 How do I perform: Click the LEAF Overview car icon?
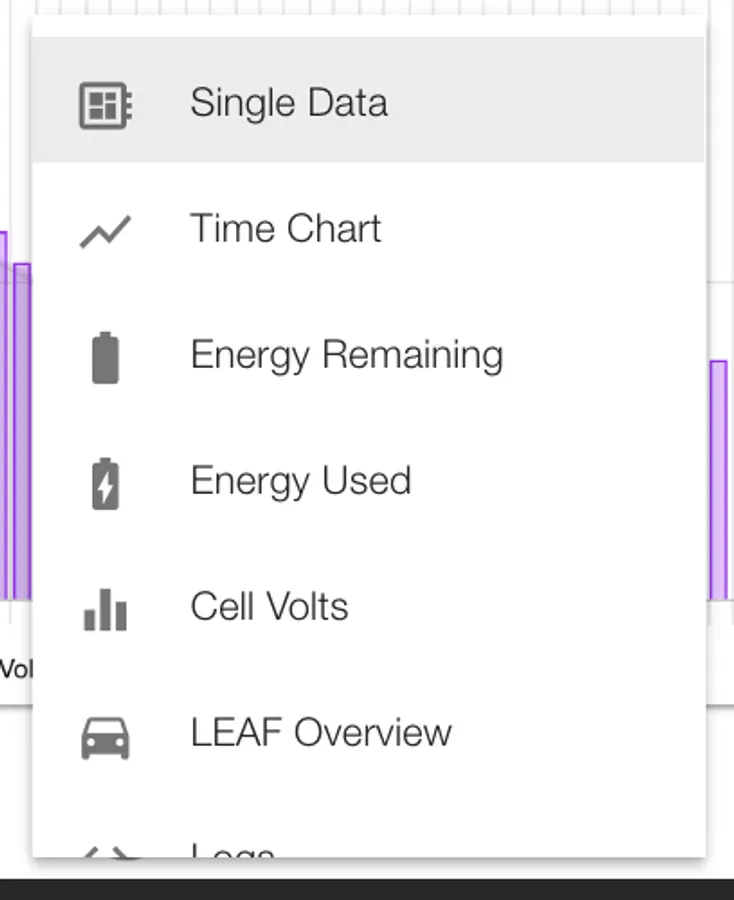(x=105, y=737)
